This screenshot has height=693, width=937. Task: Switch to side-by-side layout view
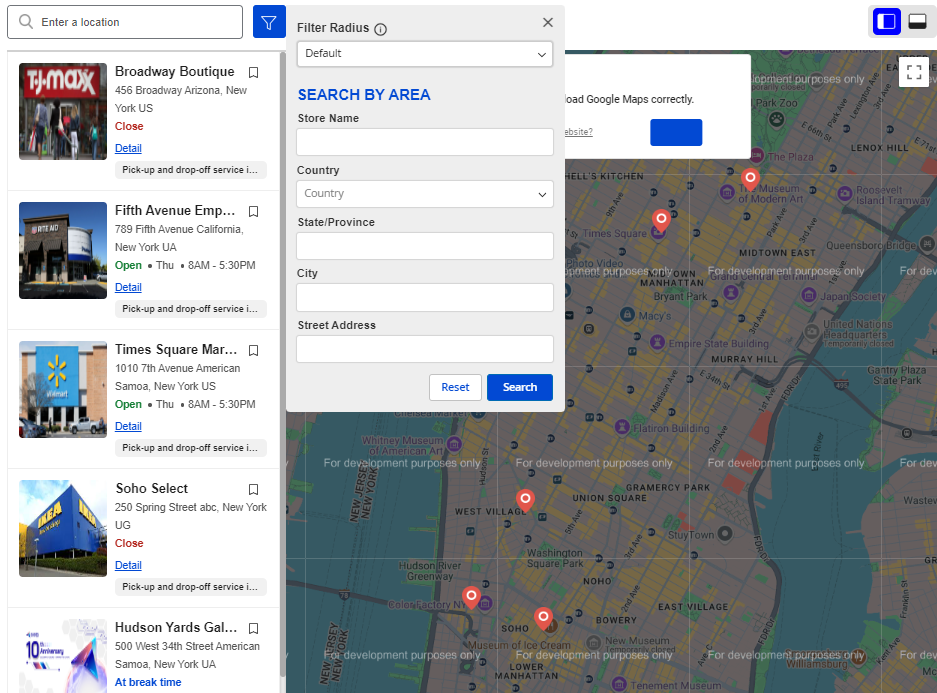coord(886,21)
